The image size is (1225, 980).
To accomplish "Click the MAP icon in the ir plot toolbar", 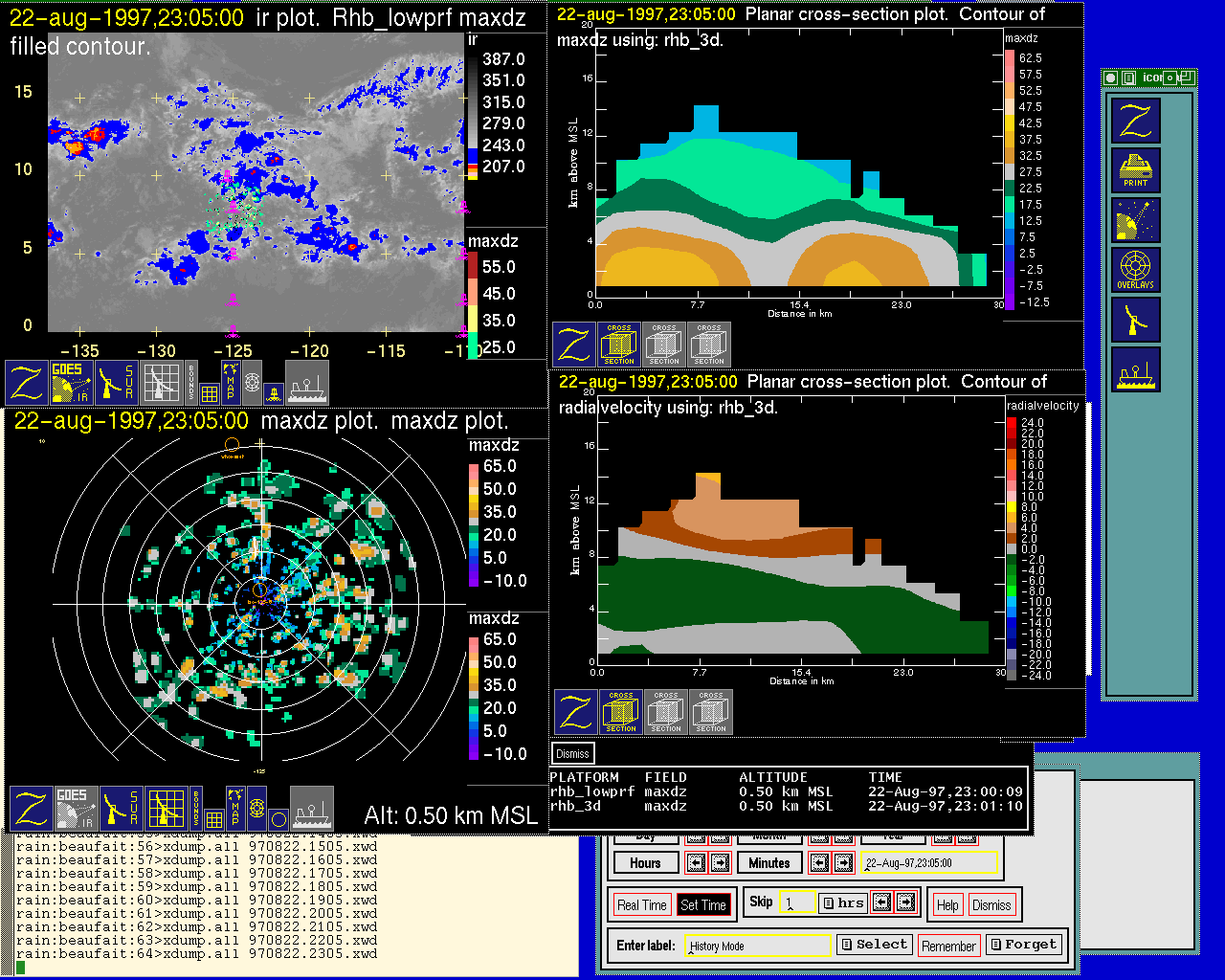I will 230,380.
